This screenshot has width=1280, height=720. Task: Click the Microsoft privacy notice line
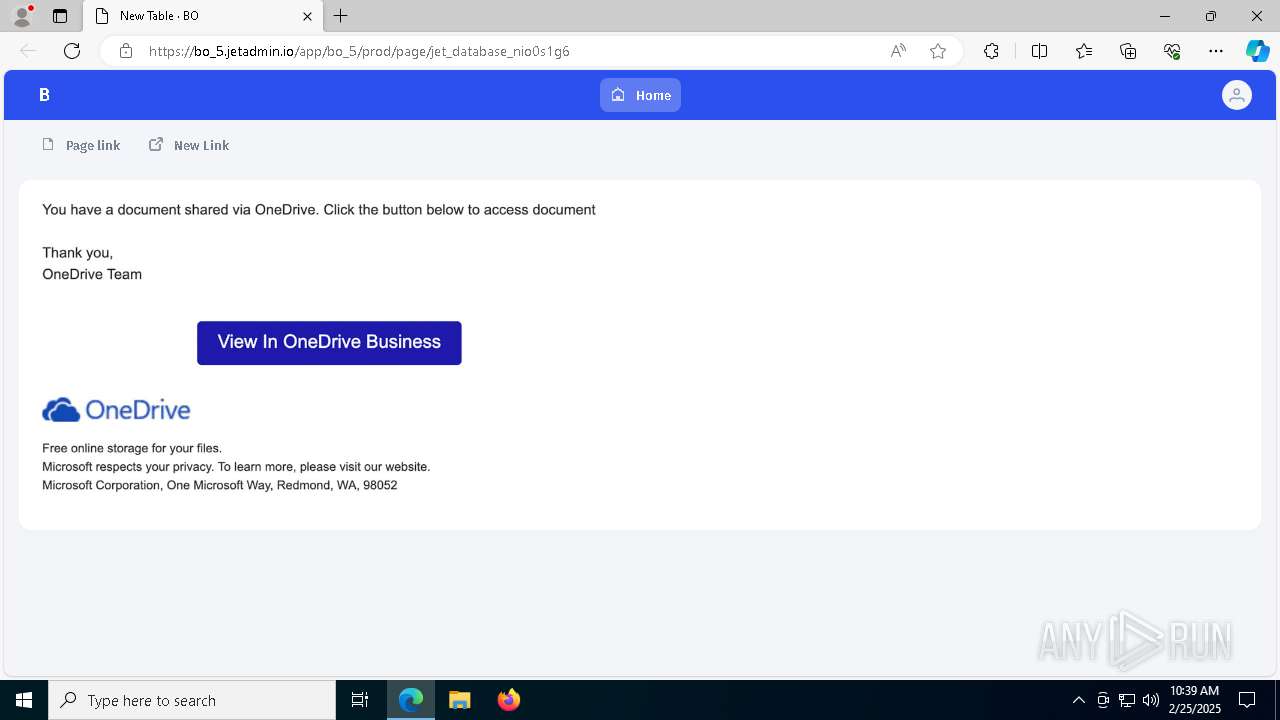pos(236,467)
